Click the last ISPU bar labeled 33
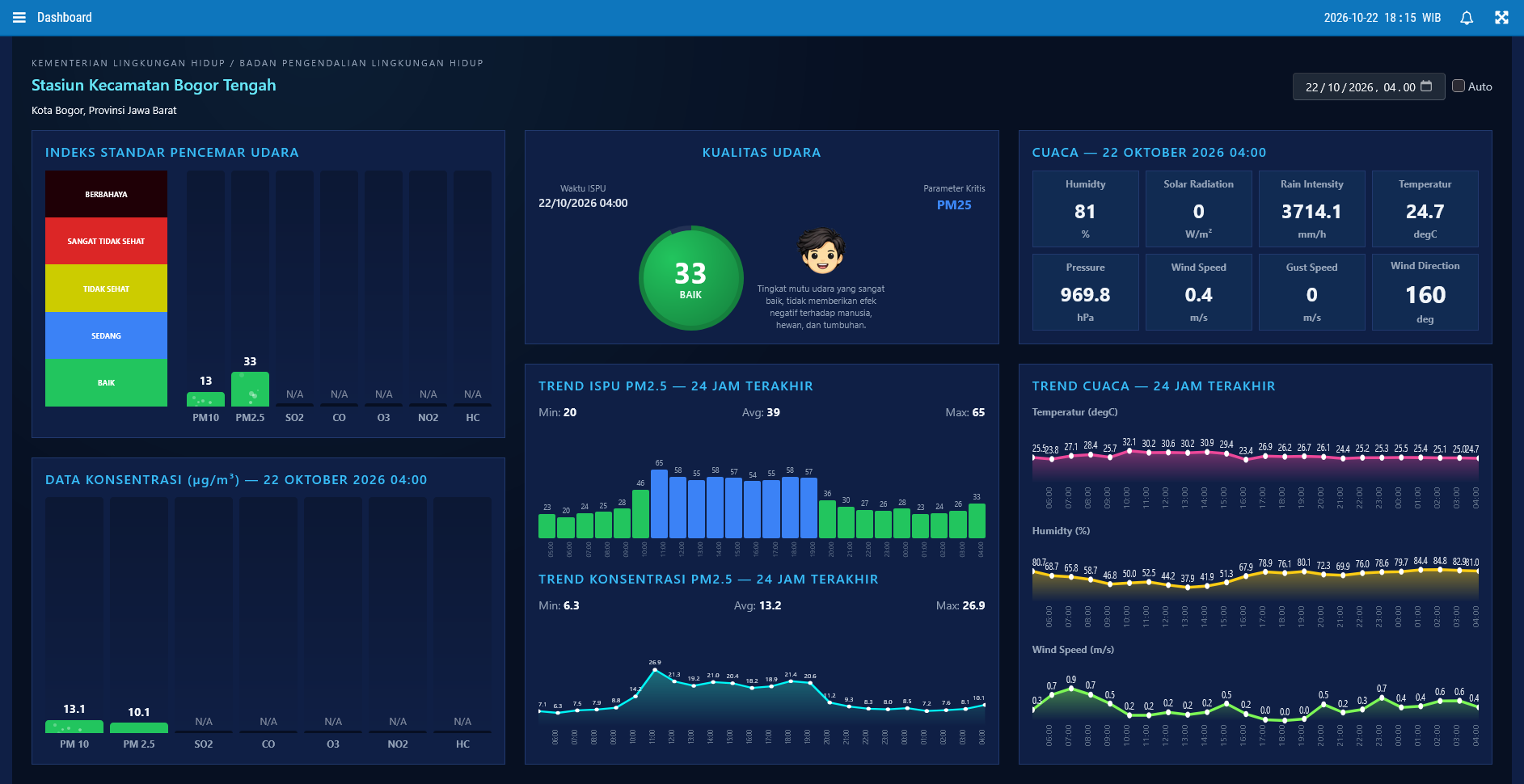This screenshot has width=1524, height=784. (977, 521)
